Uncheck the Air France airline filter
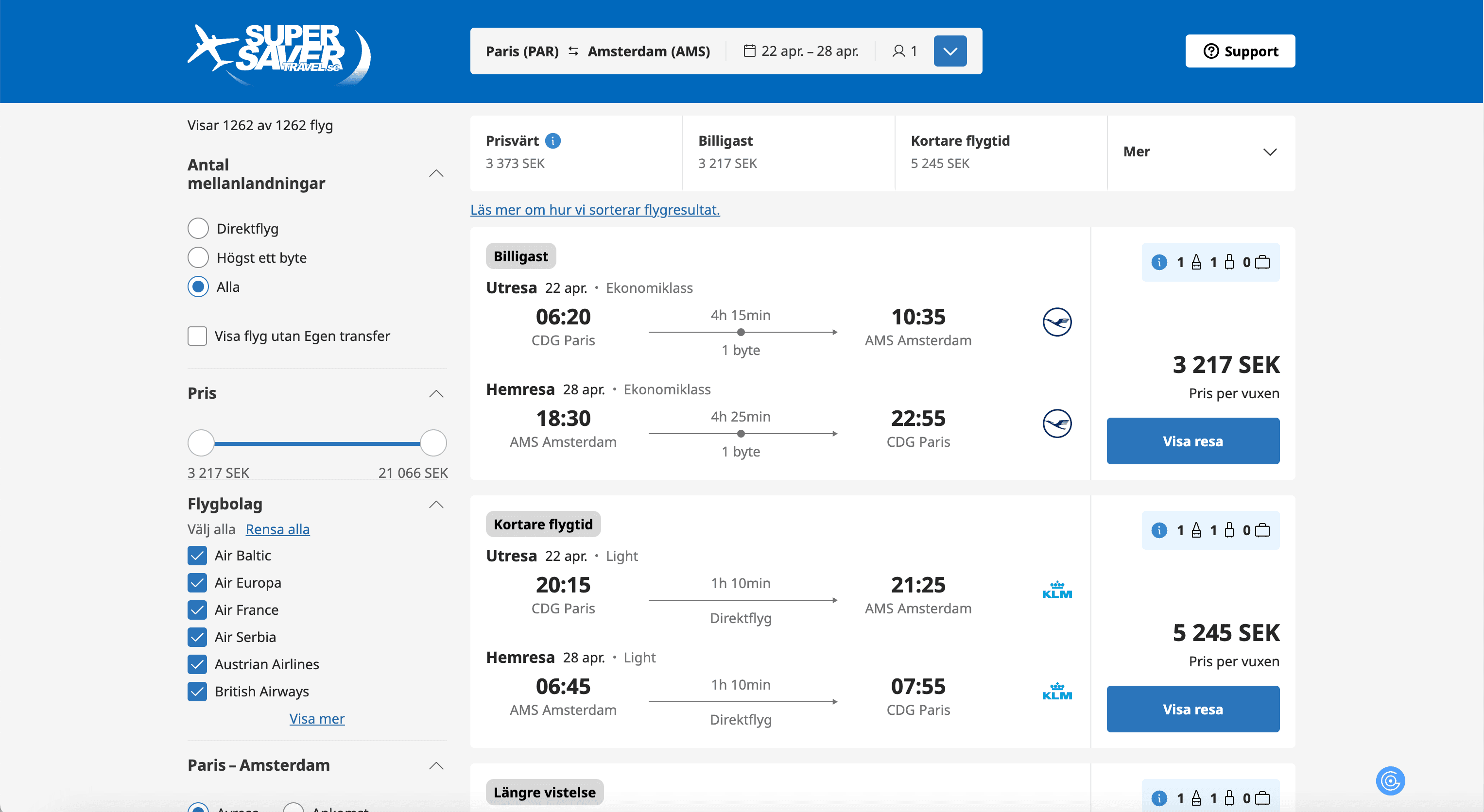Viewport: 1484px width, 812px height. pyautogui.click(x=197, y=609)
